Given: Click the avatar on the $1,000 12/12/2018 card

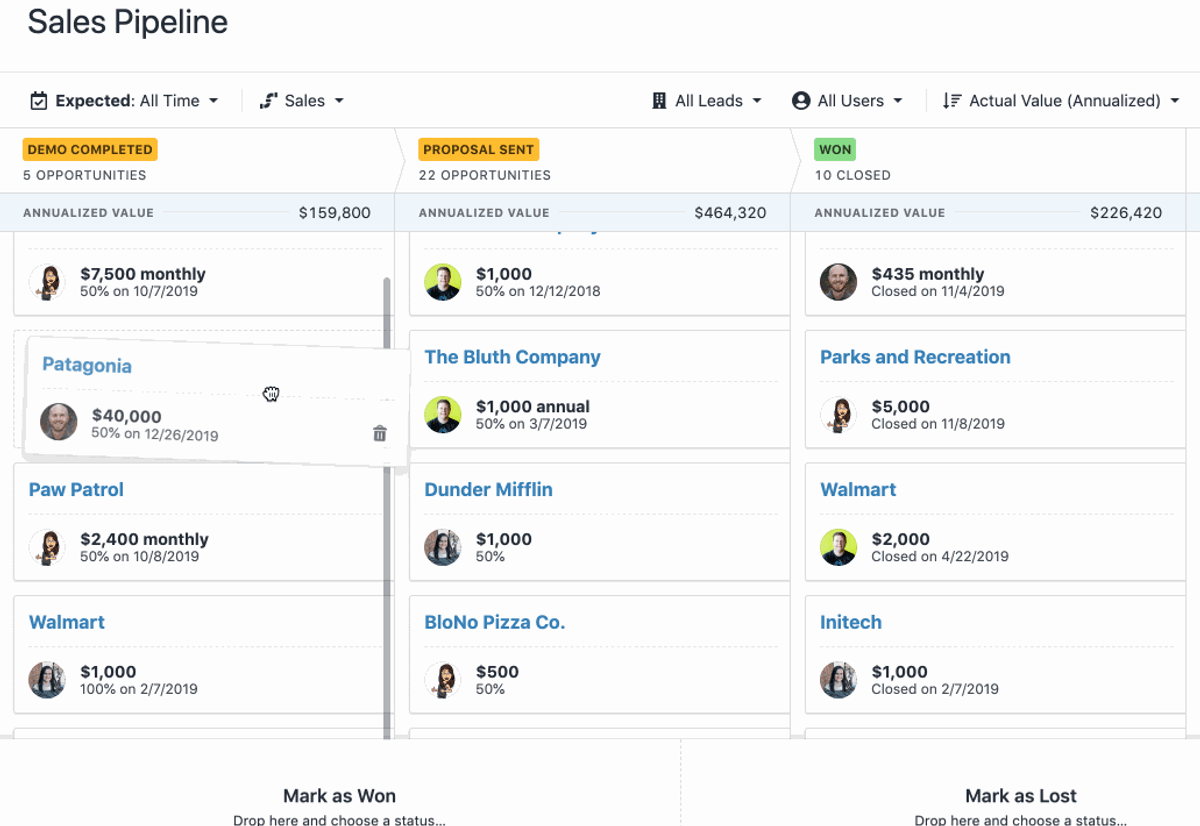Looking at the screenshot, I should pos(443,282).
